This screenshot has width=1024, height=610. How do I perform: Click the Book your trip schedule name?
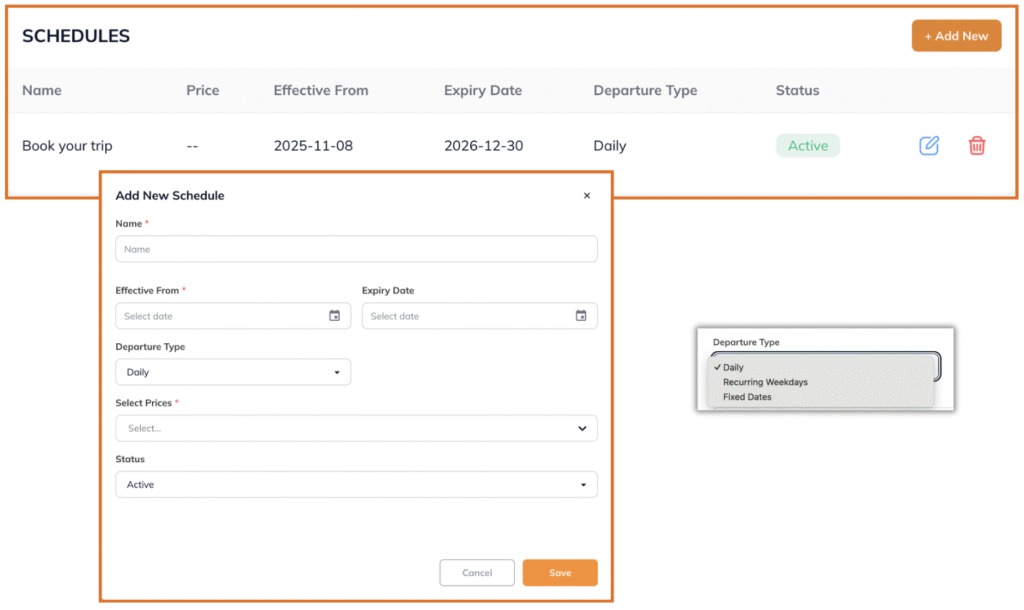(67, 146)
